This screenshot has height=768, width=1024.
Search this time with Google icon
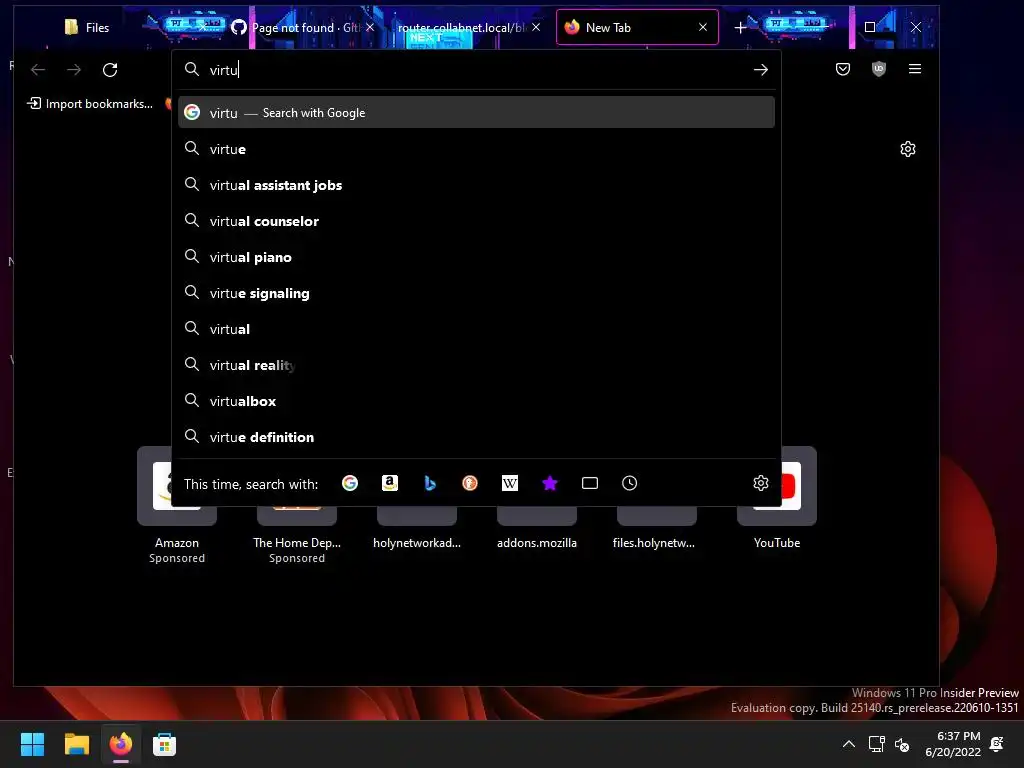[350, 483]
